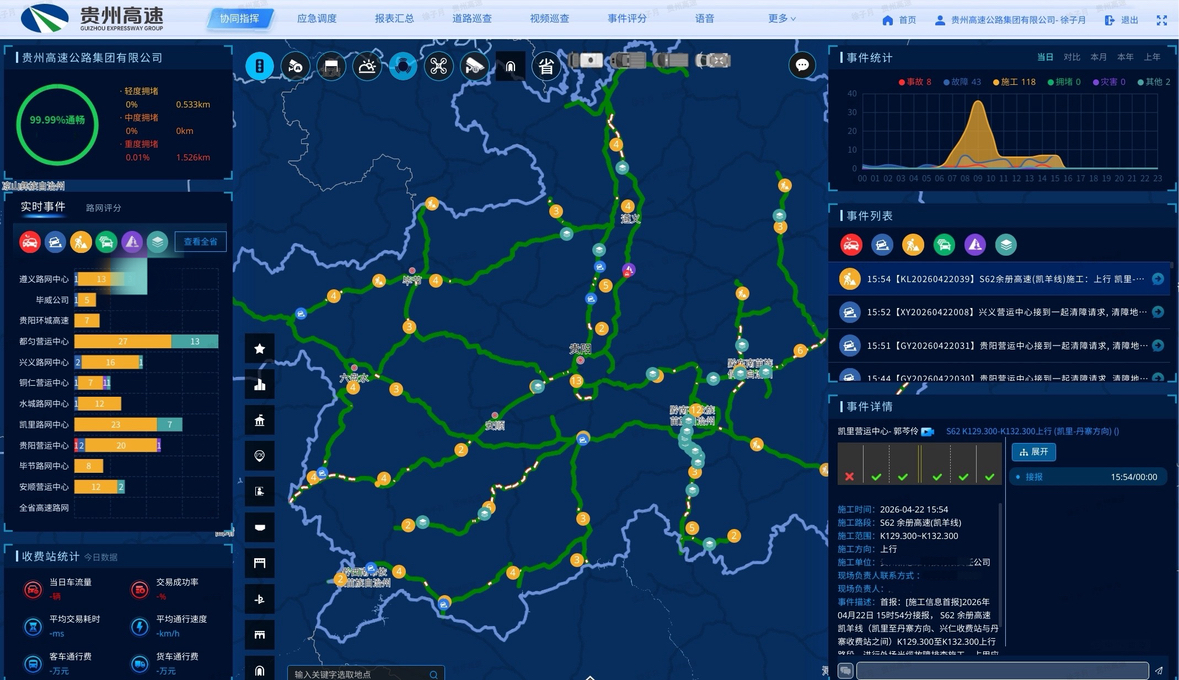Image resolution: width=1179 pixels, height=680 pixels.
Task: Toggle 灾害 0 legend in event chart
Action: (x=1109, y=82)
